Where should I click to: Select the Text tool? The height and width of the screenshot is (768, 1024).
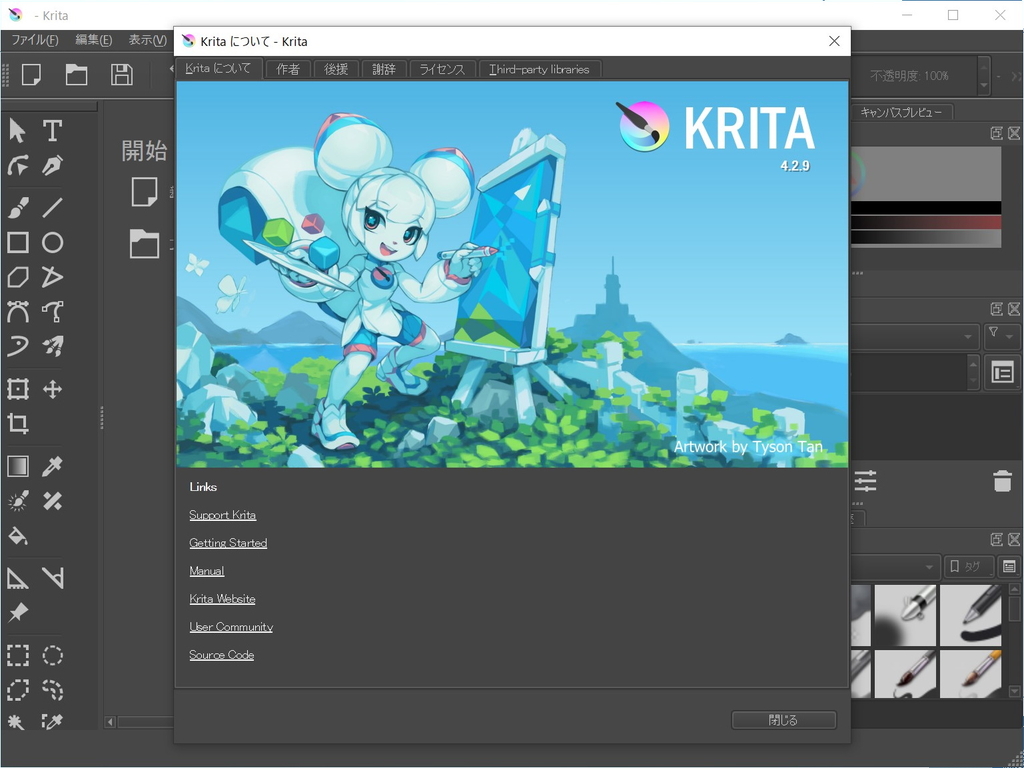click(52, 130)
